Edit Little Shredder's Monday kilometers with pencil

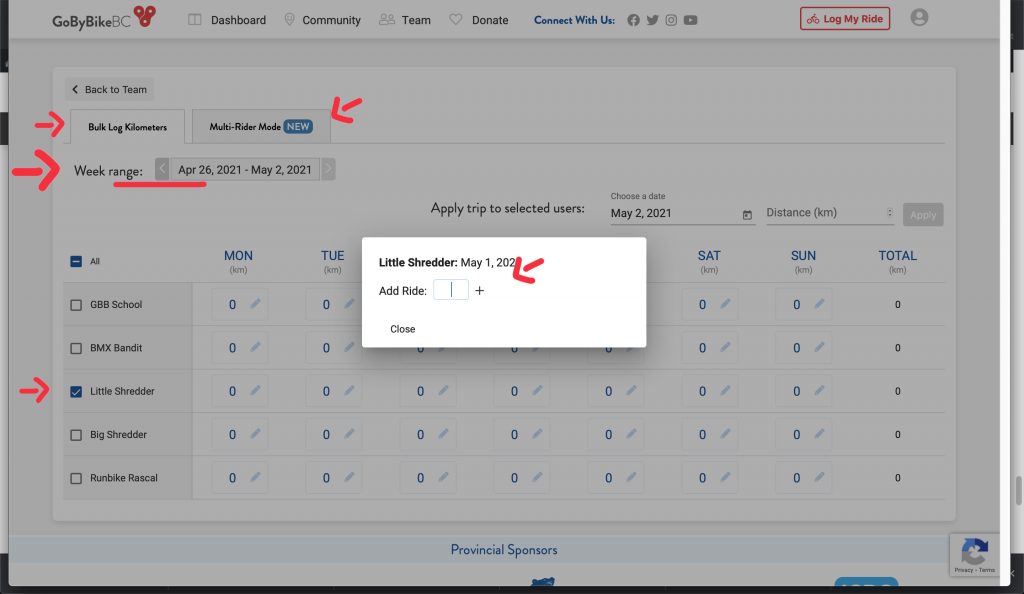255,390
